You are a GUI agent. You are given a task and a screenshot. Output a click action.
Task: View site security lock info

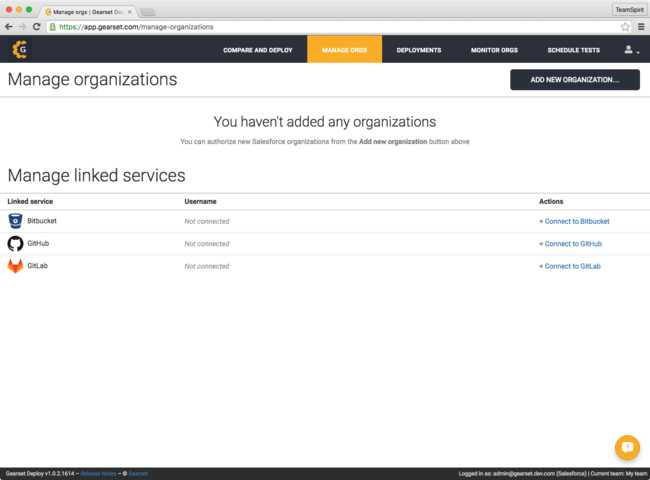click(x=53, y=27)
